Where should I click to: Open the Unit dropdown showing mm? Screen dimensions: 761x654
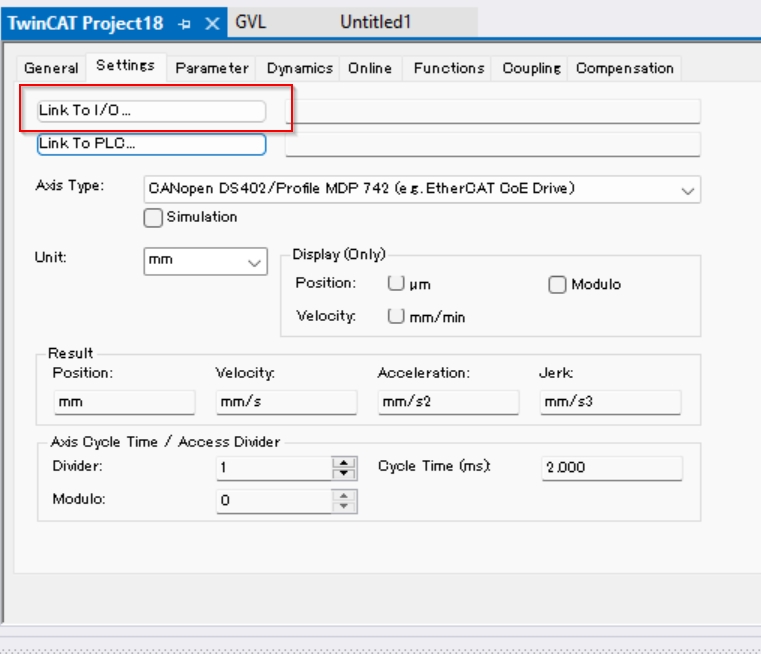click(205, 262)
